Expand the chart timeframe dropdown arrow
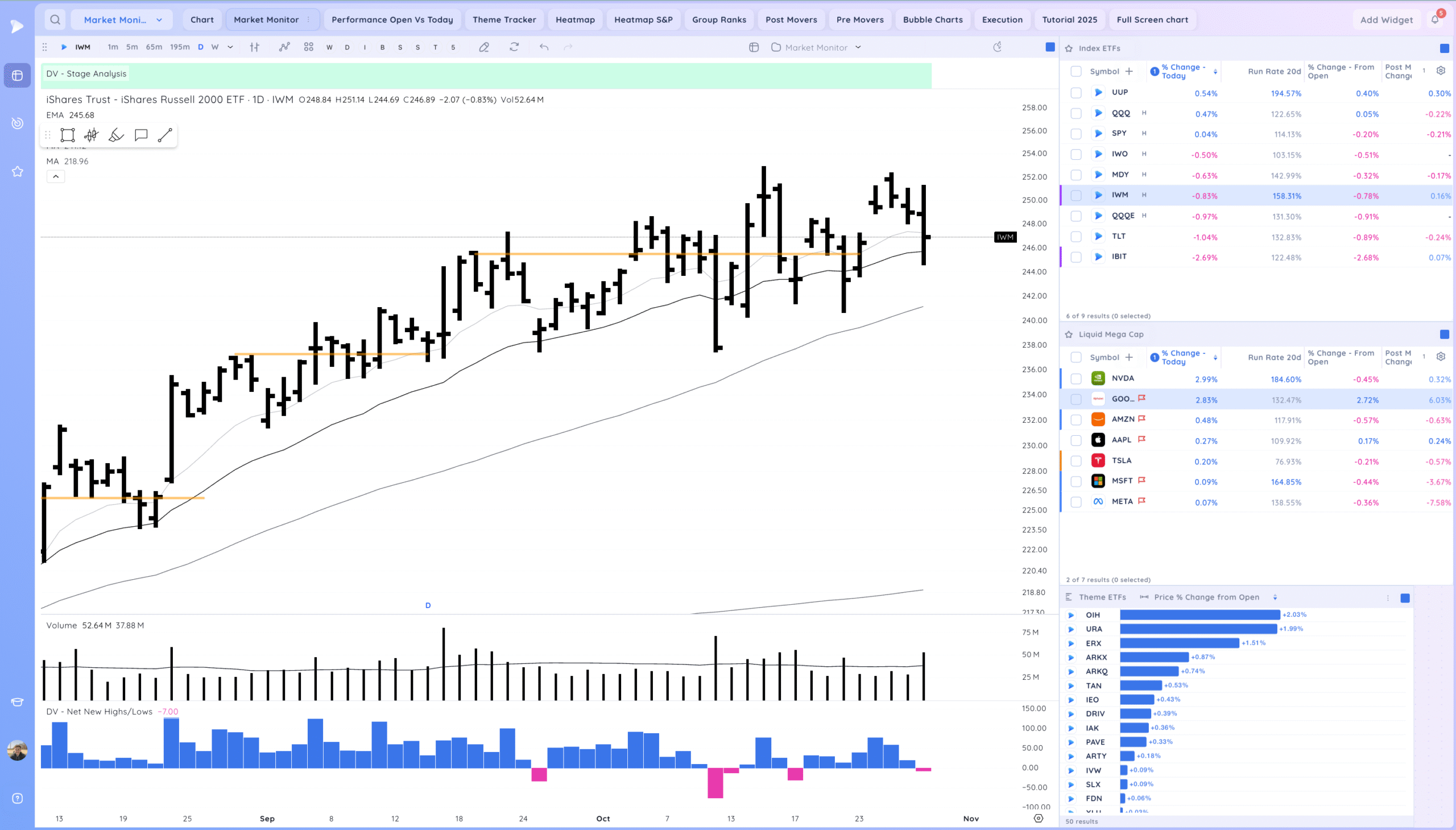 pos(230,47)
